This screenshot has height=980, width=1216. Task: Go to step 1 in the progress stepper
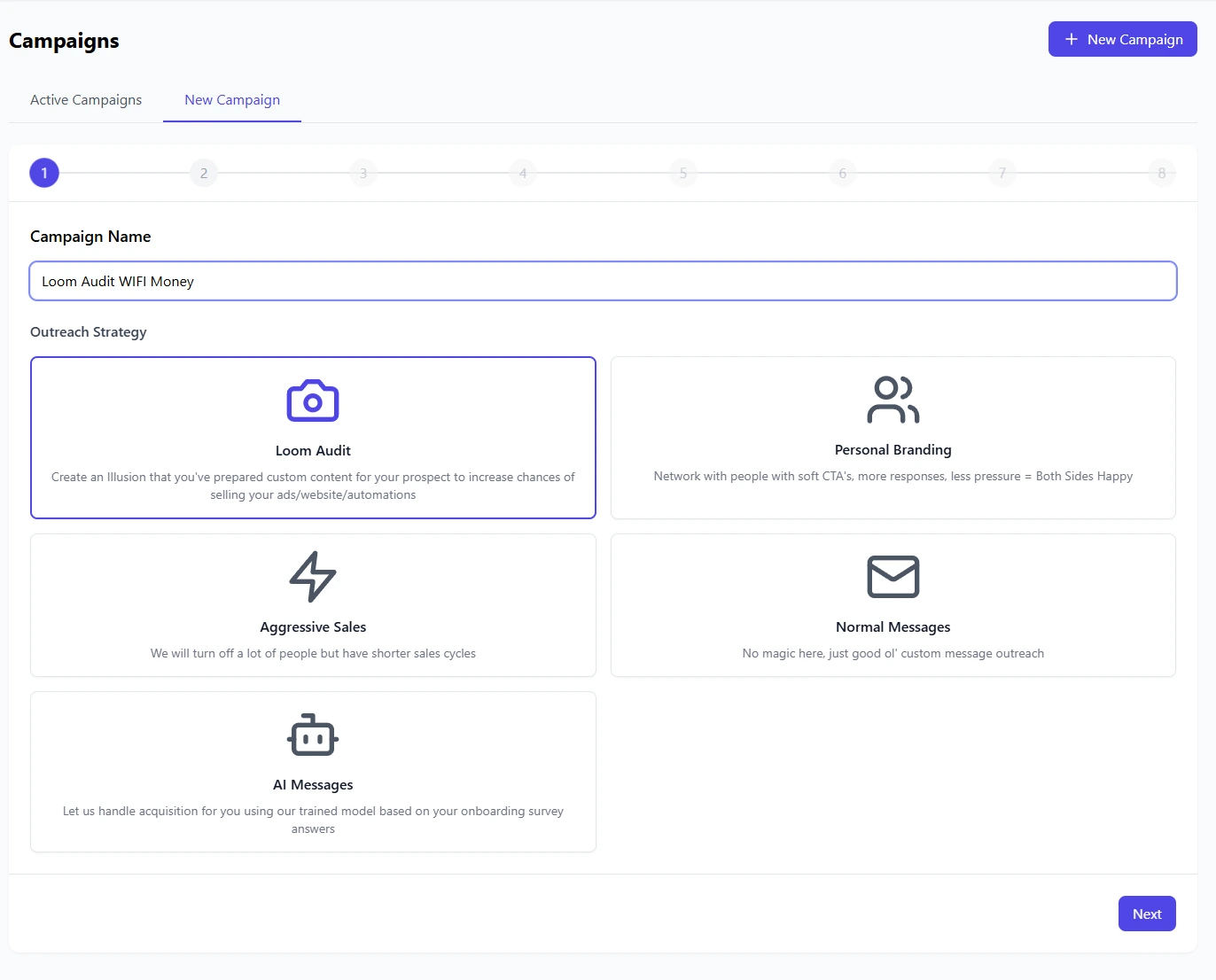pyautogui.click(x=44, y=173)
